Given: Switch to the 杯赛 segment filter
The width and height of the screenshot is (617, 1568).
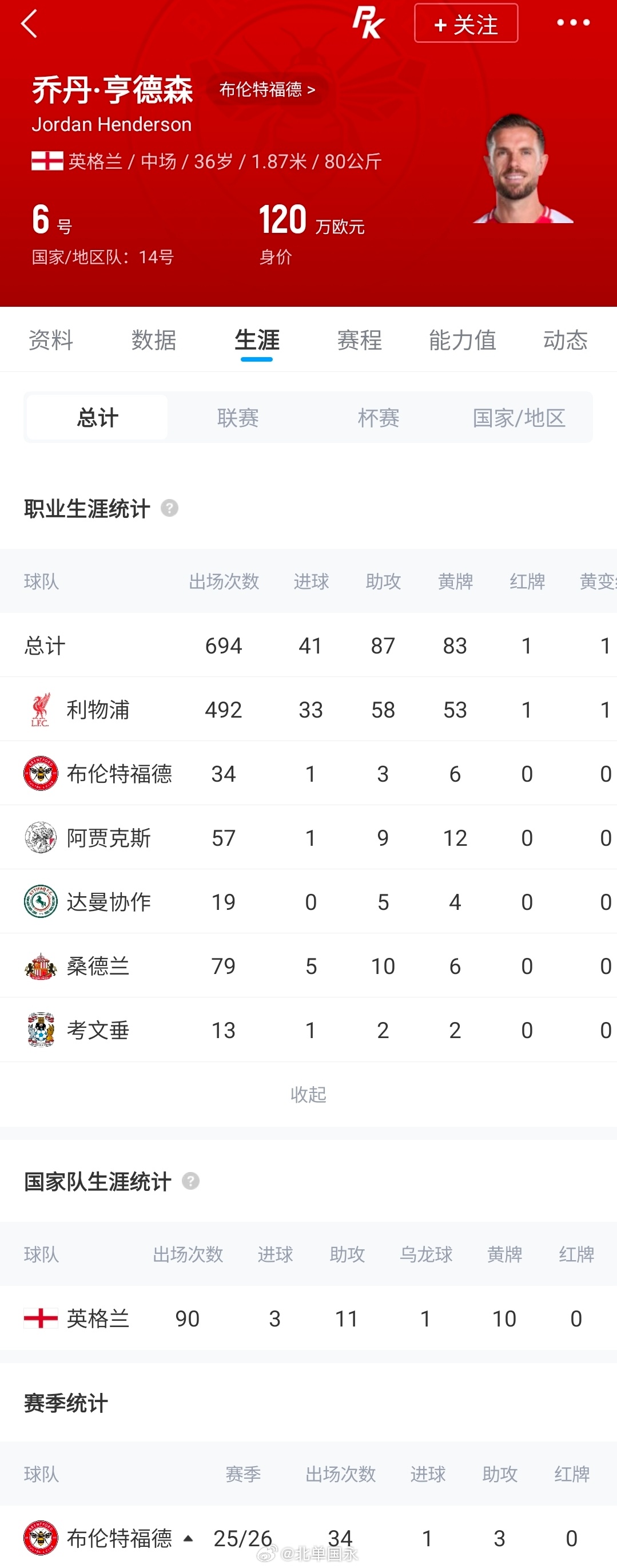Looking at the screenshot, I should 379,418.
